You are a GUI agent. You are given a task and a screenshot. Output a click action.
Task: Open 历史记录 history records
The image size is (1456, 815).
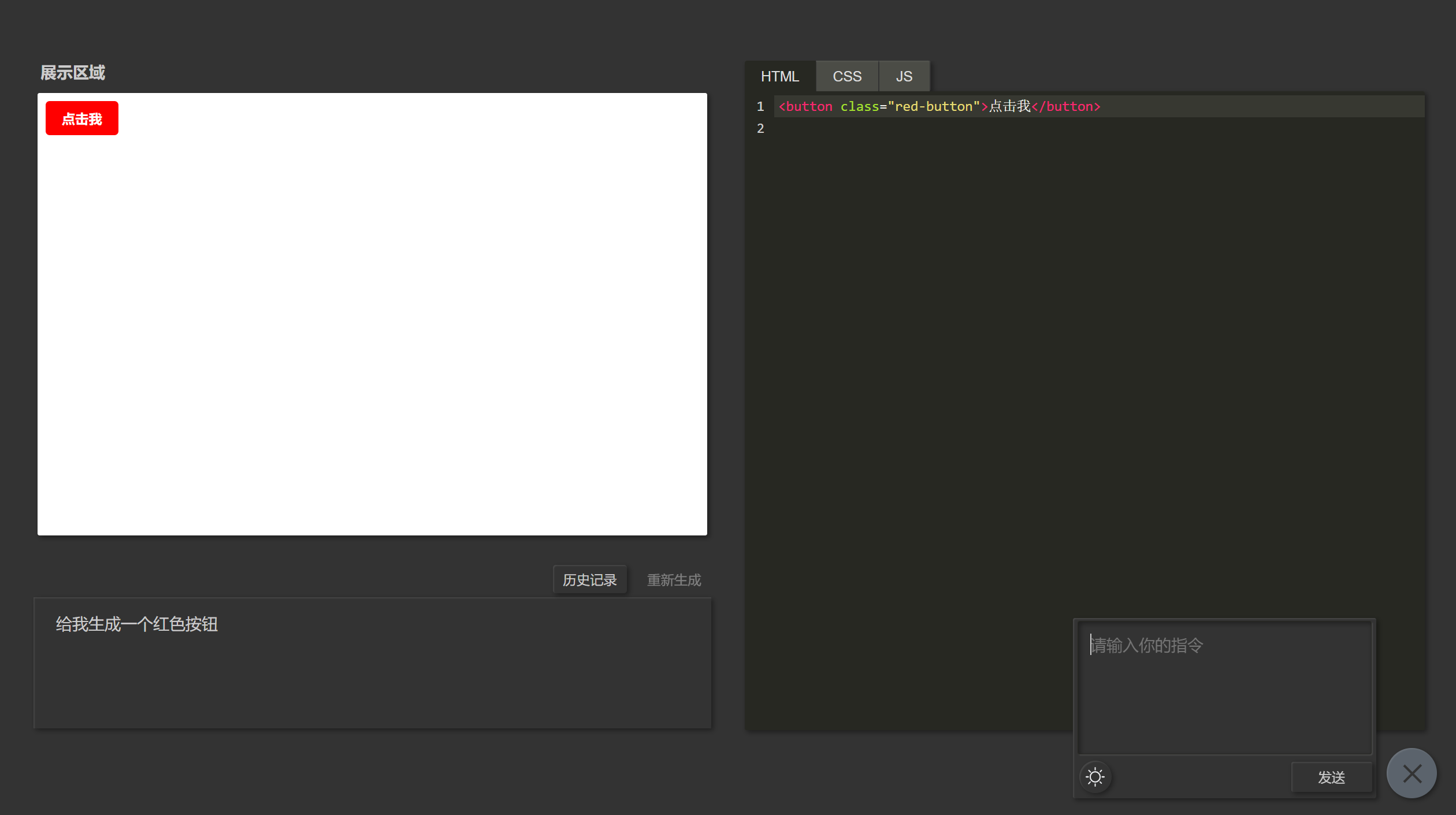pyautogui.click(x=590, y=580)
